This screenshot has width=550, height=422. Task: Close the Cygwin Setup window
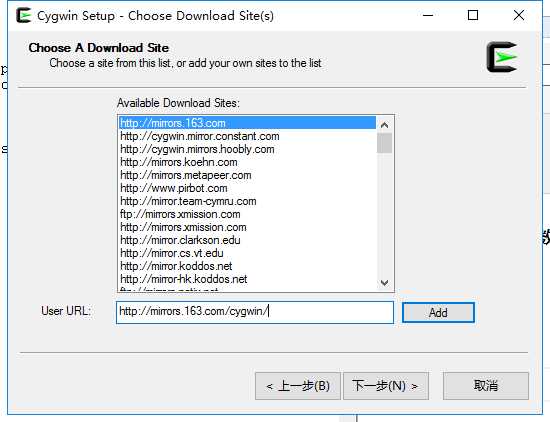[x=518, y=15]
